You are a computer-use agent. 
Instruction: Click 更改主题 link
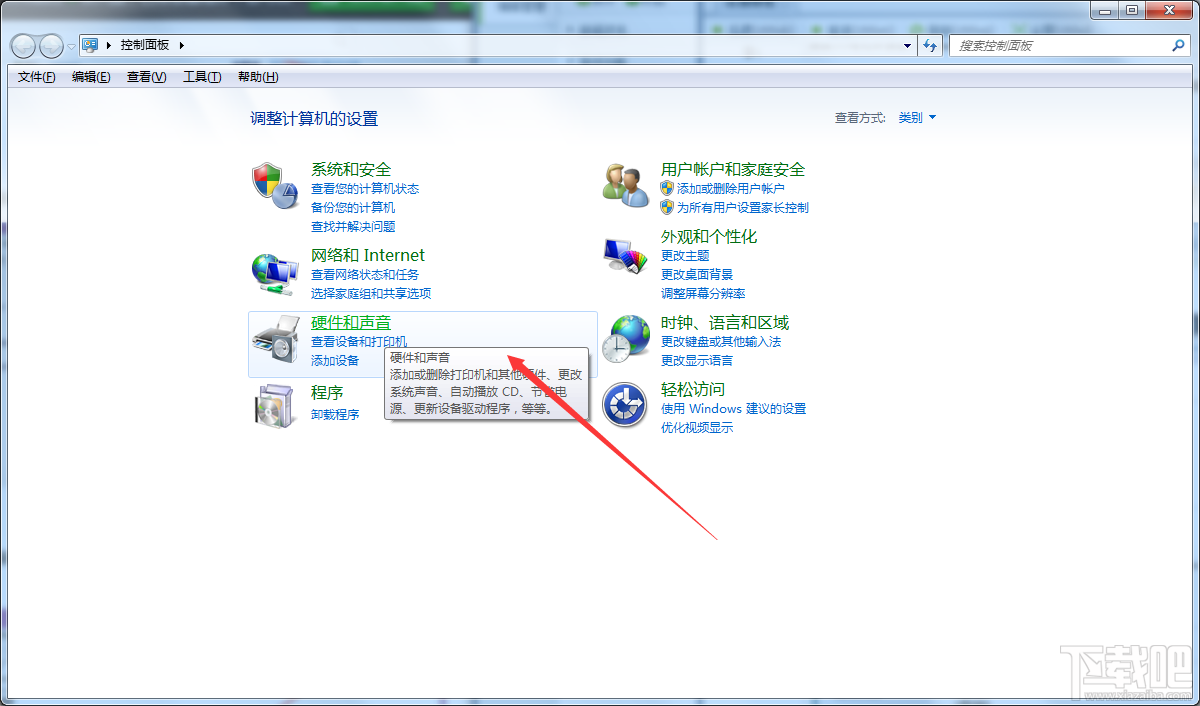(685, 255)
